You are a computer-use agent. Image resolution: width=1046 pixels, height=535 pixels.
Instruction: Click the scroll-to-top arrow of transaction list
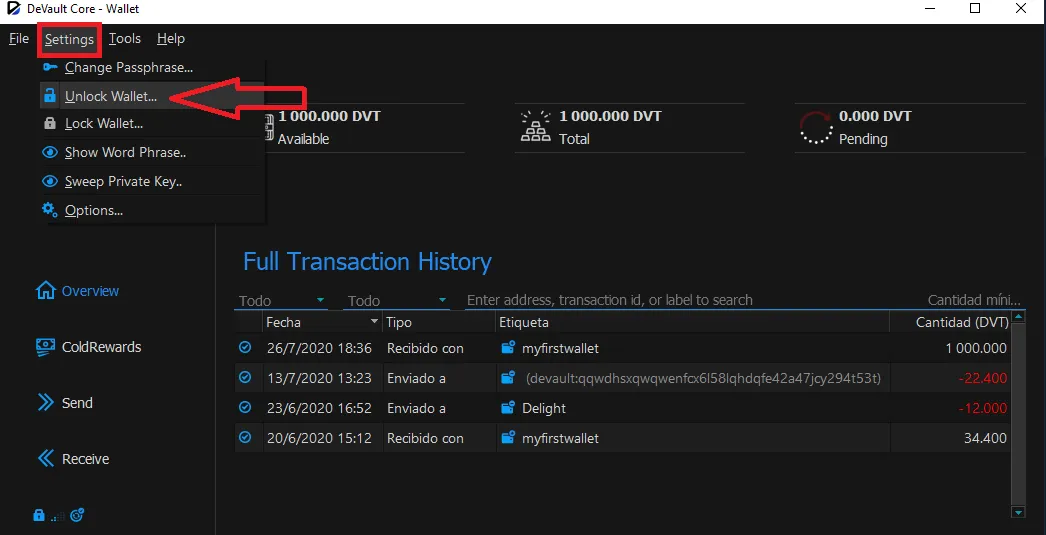click(1018, 317)
